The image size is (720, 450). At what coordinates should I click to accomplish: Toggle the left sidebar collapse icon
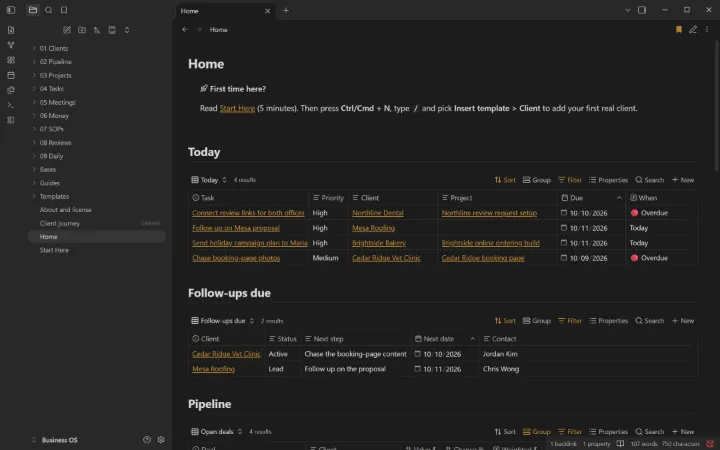coord(11,10)
